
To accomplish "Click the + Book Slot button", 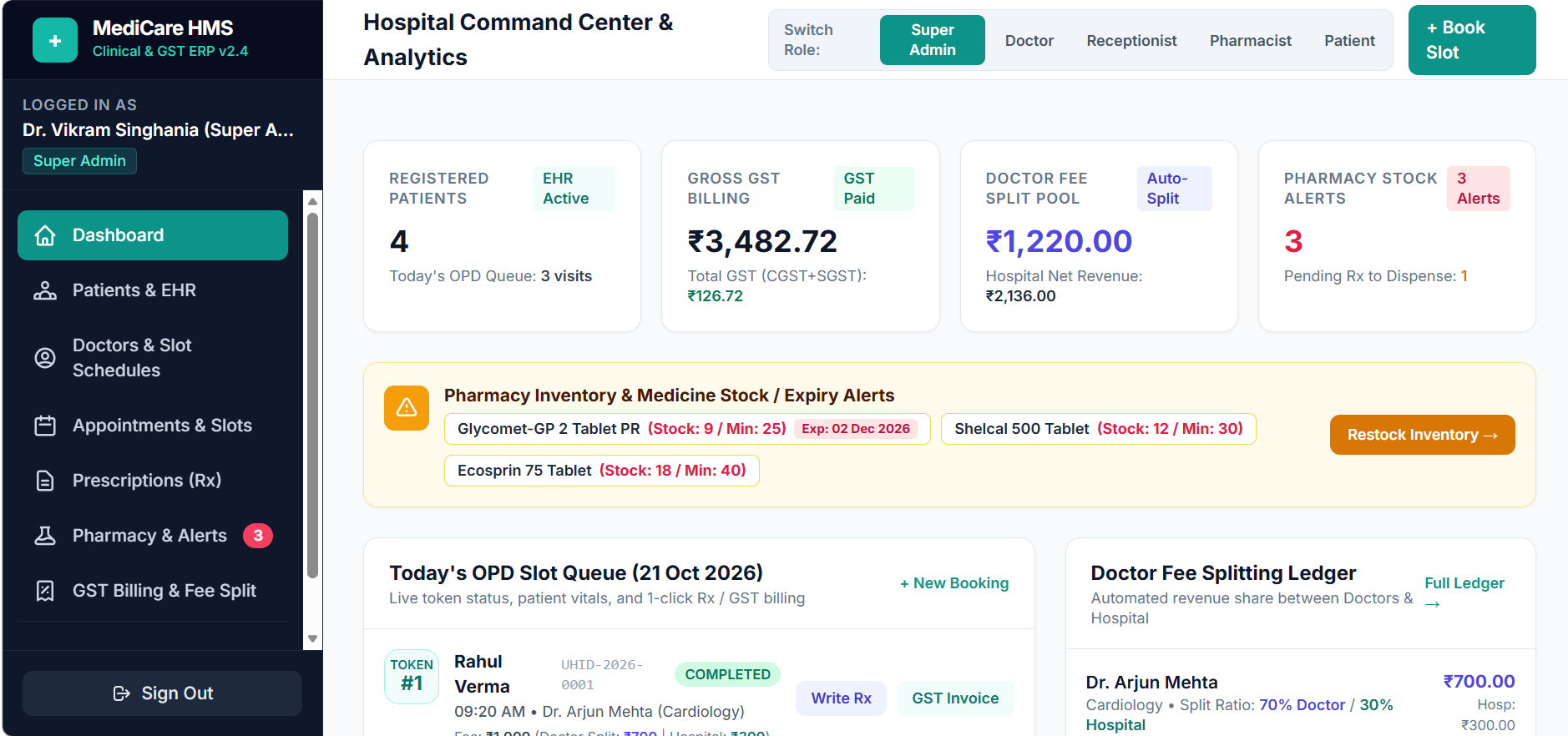I will click(1472, 40).
